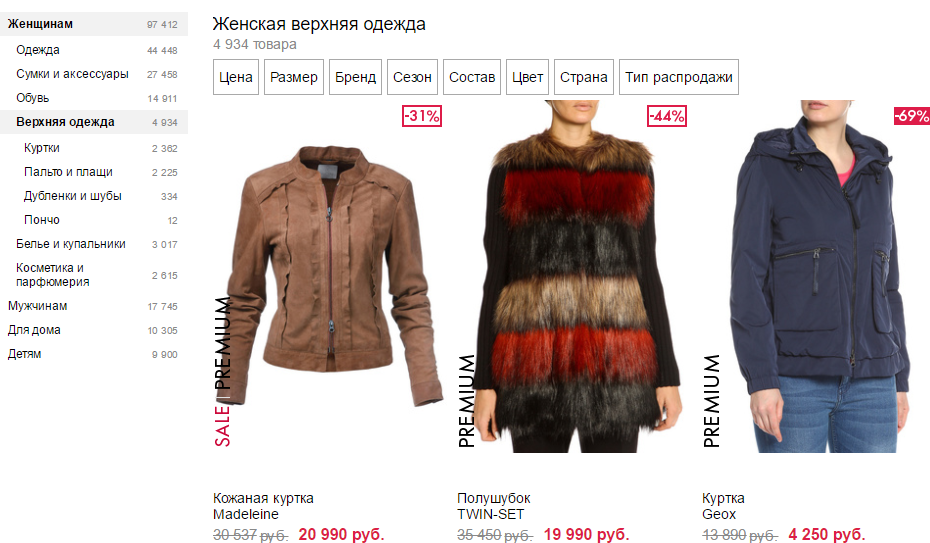Open the Размер filter dropdown
This screenshot has width=930, height=543.
(294, 77)
